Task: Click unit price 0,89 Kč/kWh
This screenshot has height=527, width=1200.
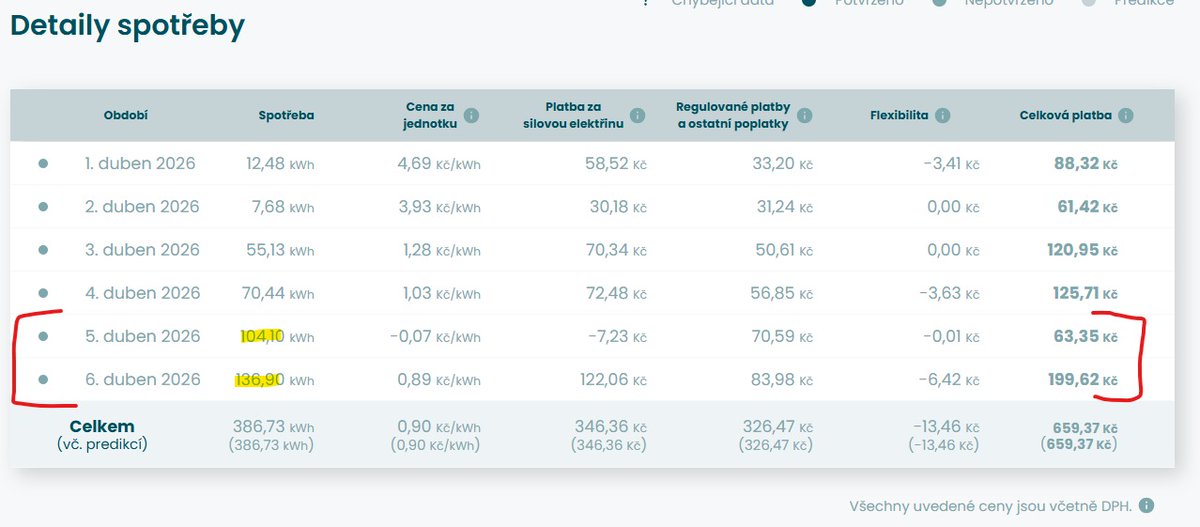Action: pos(440,380)
